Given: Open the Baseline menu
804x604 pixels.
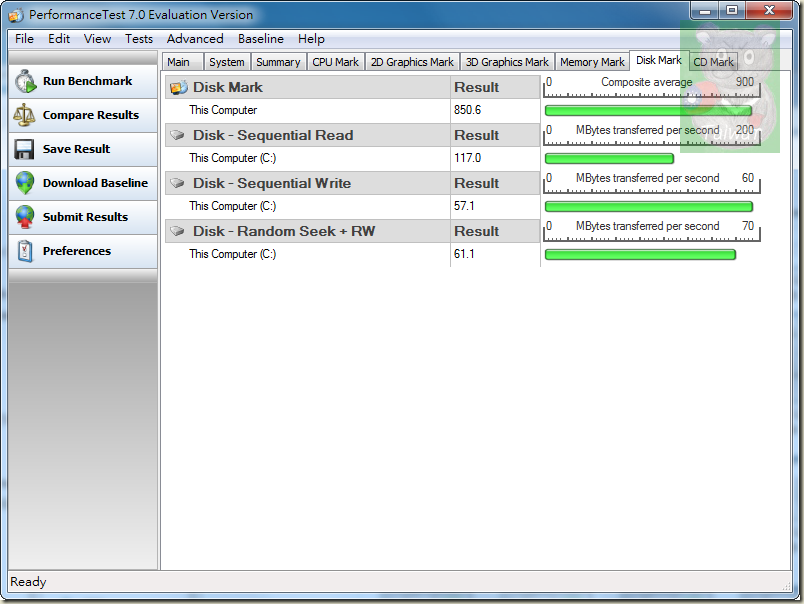Looking at the screenshot, I should tap(260, 39).
